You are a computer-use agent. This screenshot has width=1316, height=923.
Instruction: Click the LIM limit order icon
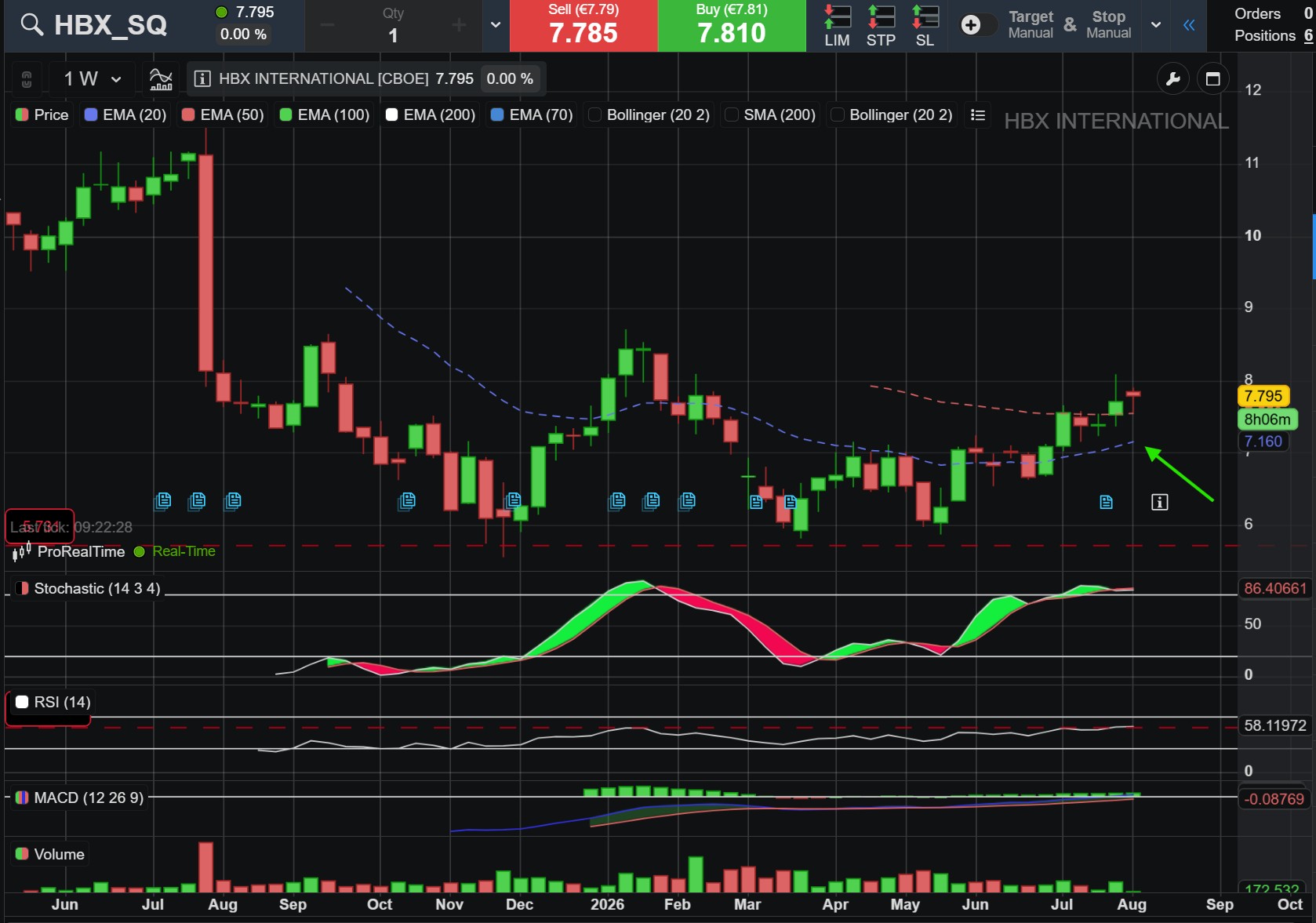click(837, 25)
